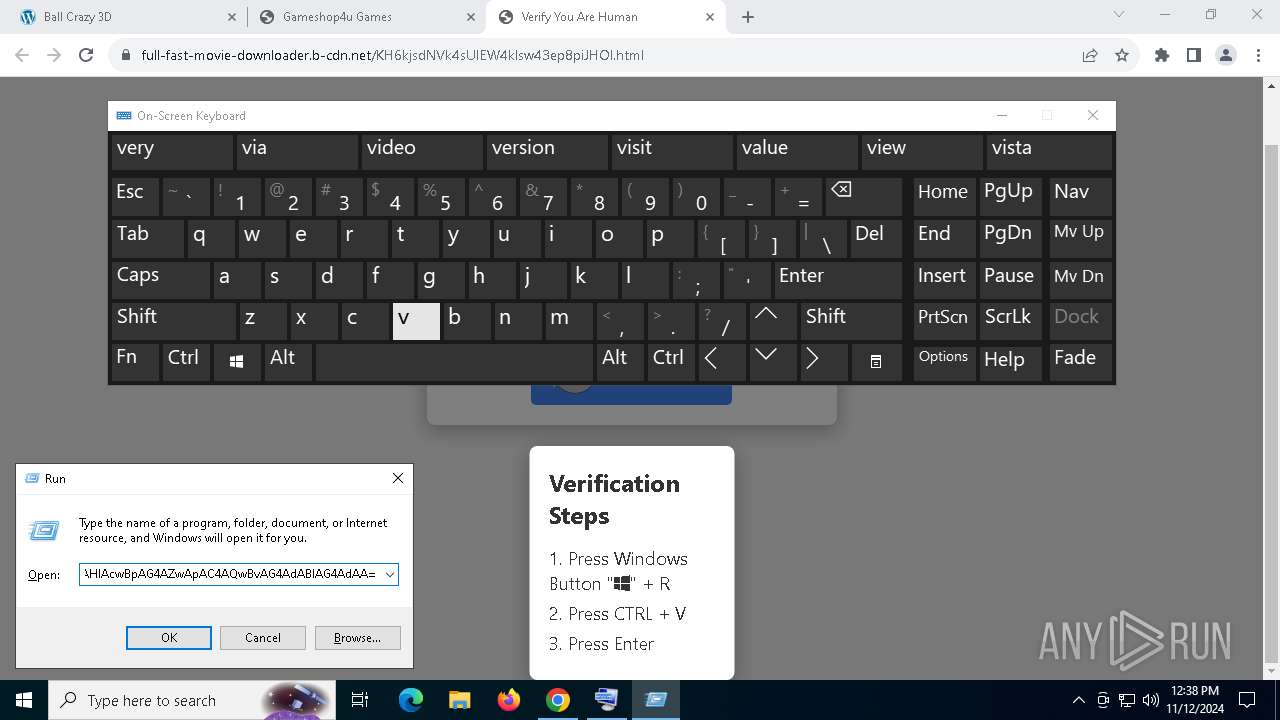This screenshot has width=1280, height=720.
Task: Show hidden system tray icons
Action: click(1078, 700)
